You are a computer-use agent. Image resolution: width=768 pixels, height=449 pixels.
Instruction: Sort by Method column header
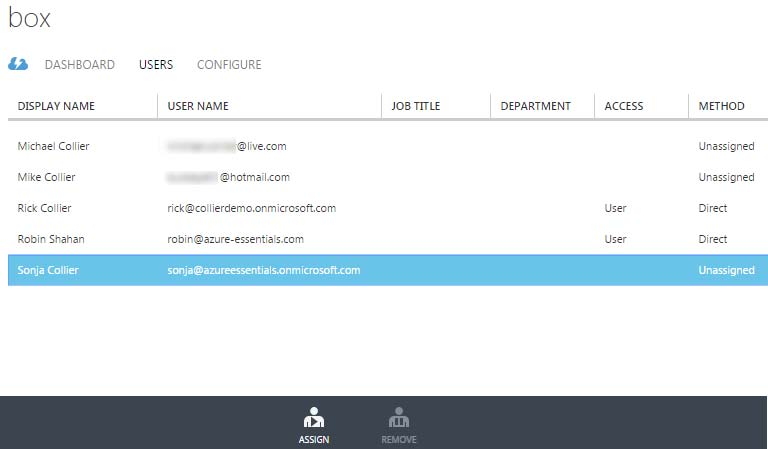pyautogui.click(x=721, y=106)
